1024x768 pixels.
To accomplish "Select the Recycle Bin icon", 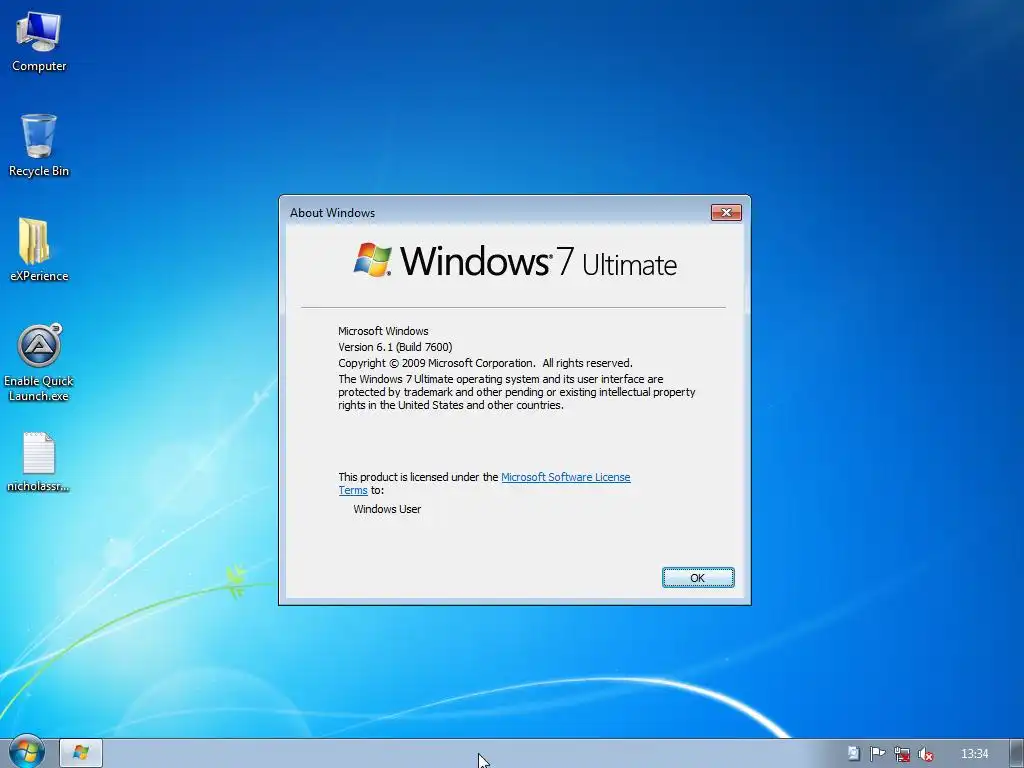I will click(39, 146).
